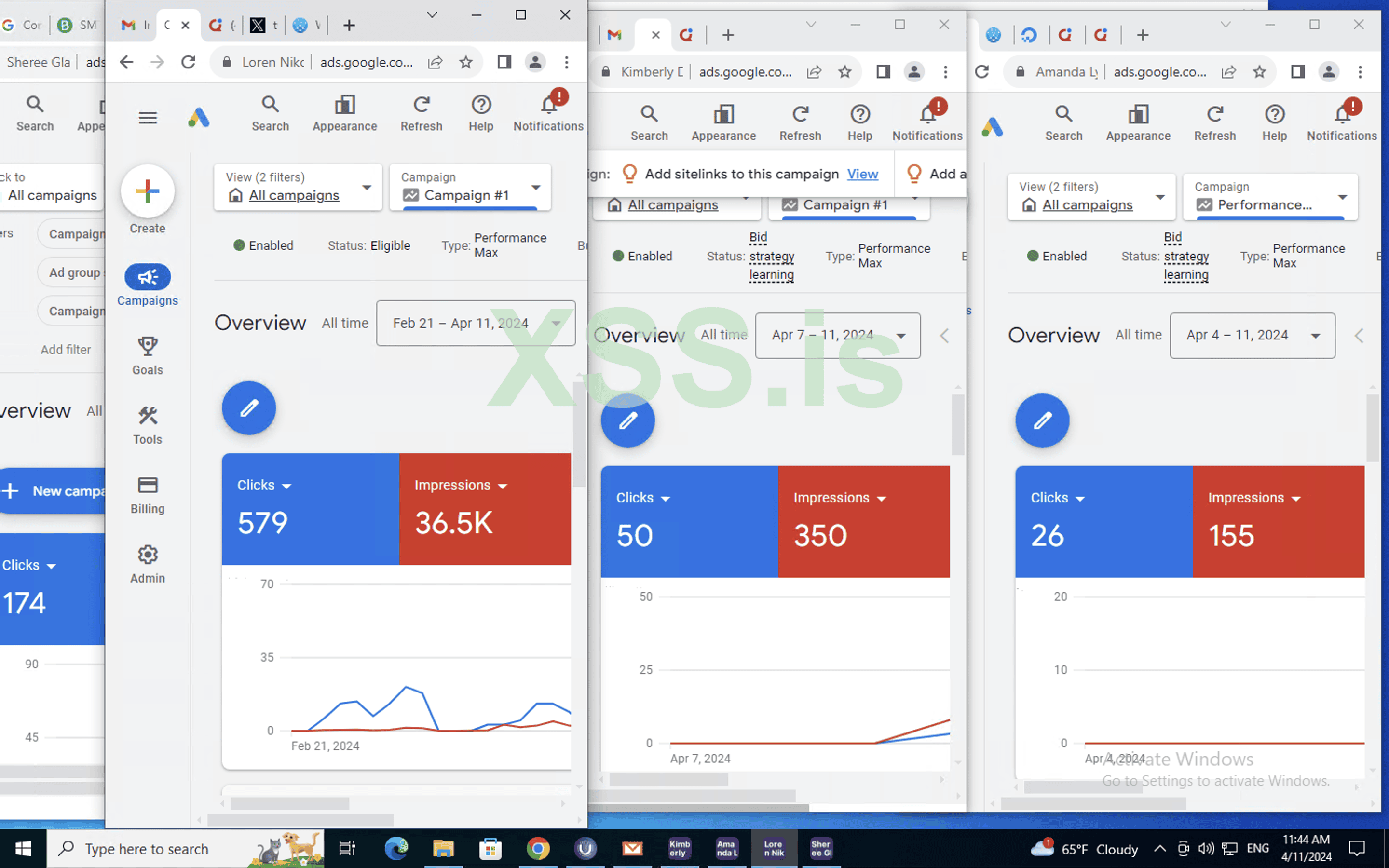Click View link for sitelinks recommendation
This screenshot has height=868, width=1389.
(x=862, y=174)
